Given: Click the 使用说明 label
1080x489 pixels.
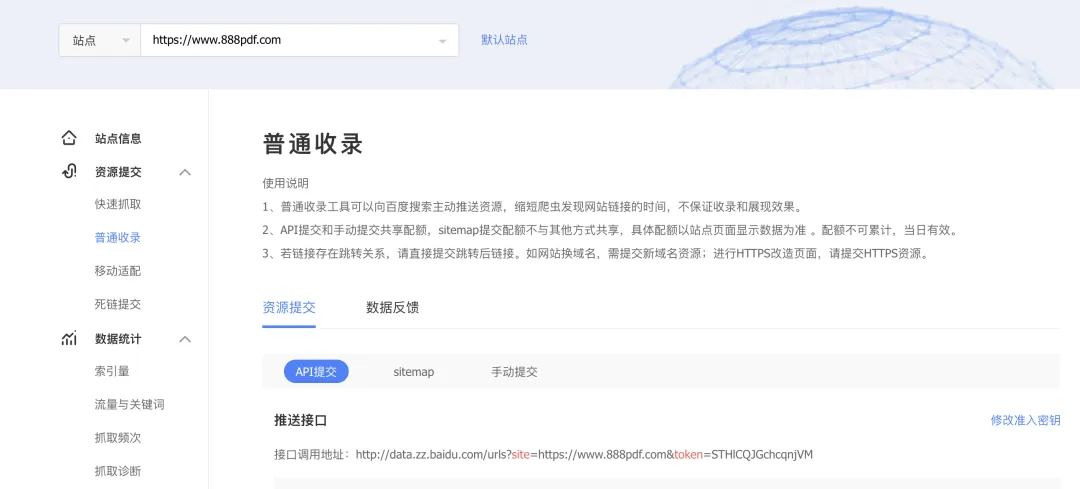Looking at the screenshot, I should click(x=285, y=183).
